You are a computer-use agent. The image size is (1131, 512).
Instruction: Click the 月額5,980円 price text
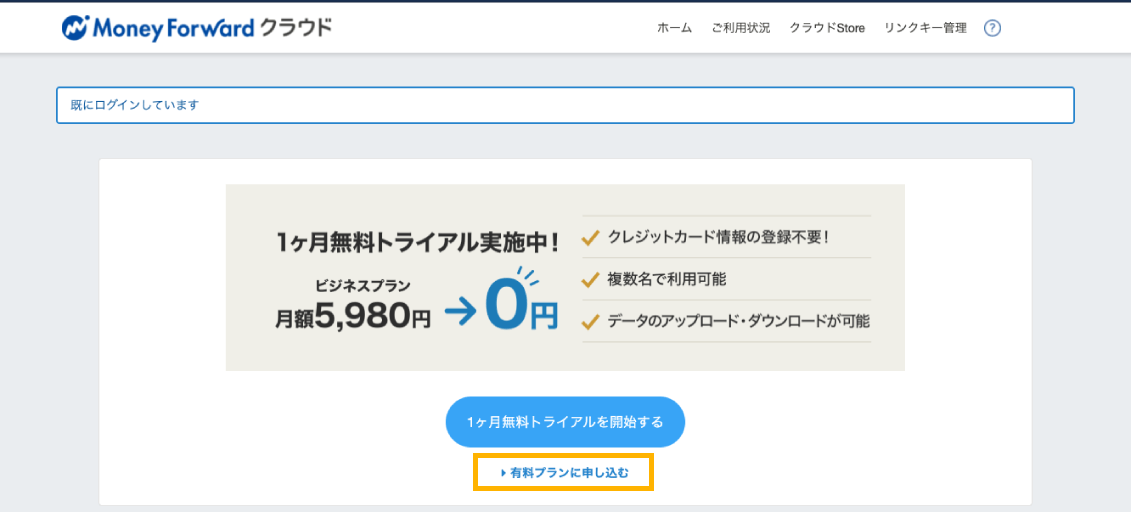click(353, 317)
